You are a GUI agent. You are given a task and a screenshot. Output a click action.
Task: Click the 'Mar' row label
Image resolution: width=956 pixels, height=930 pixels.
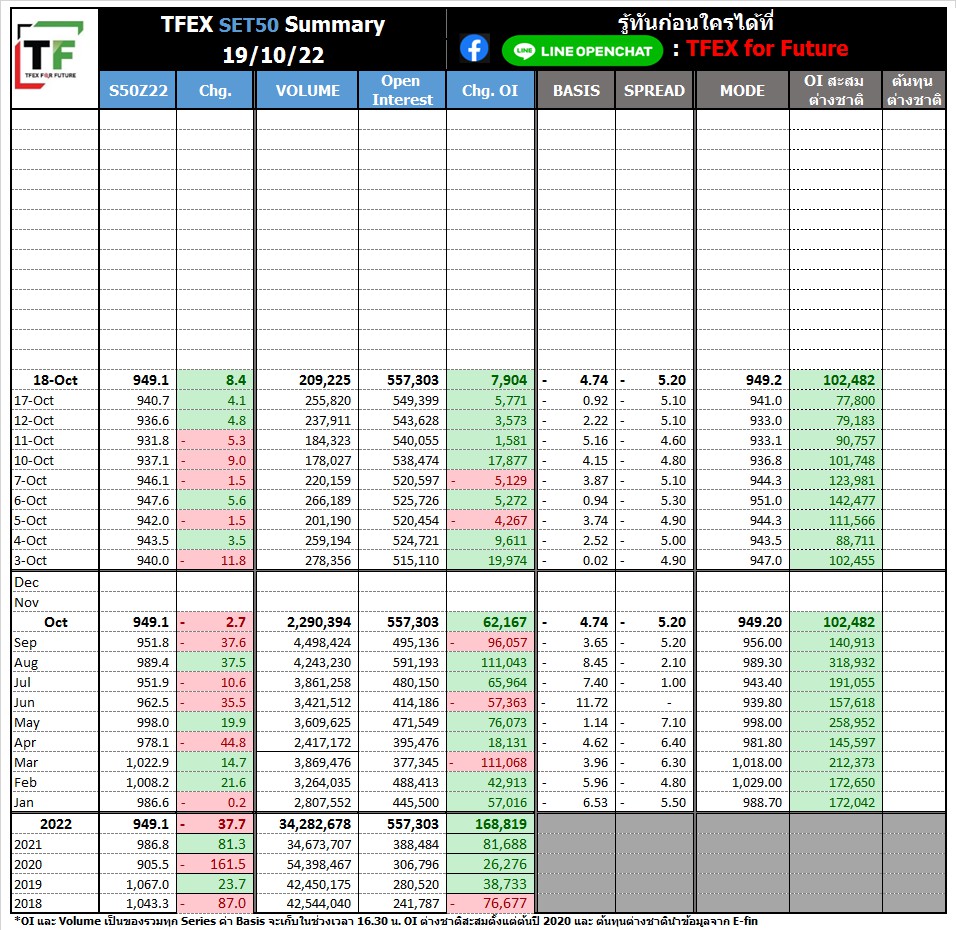tap(26, 763)
